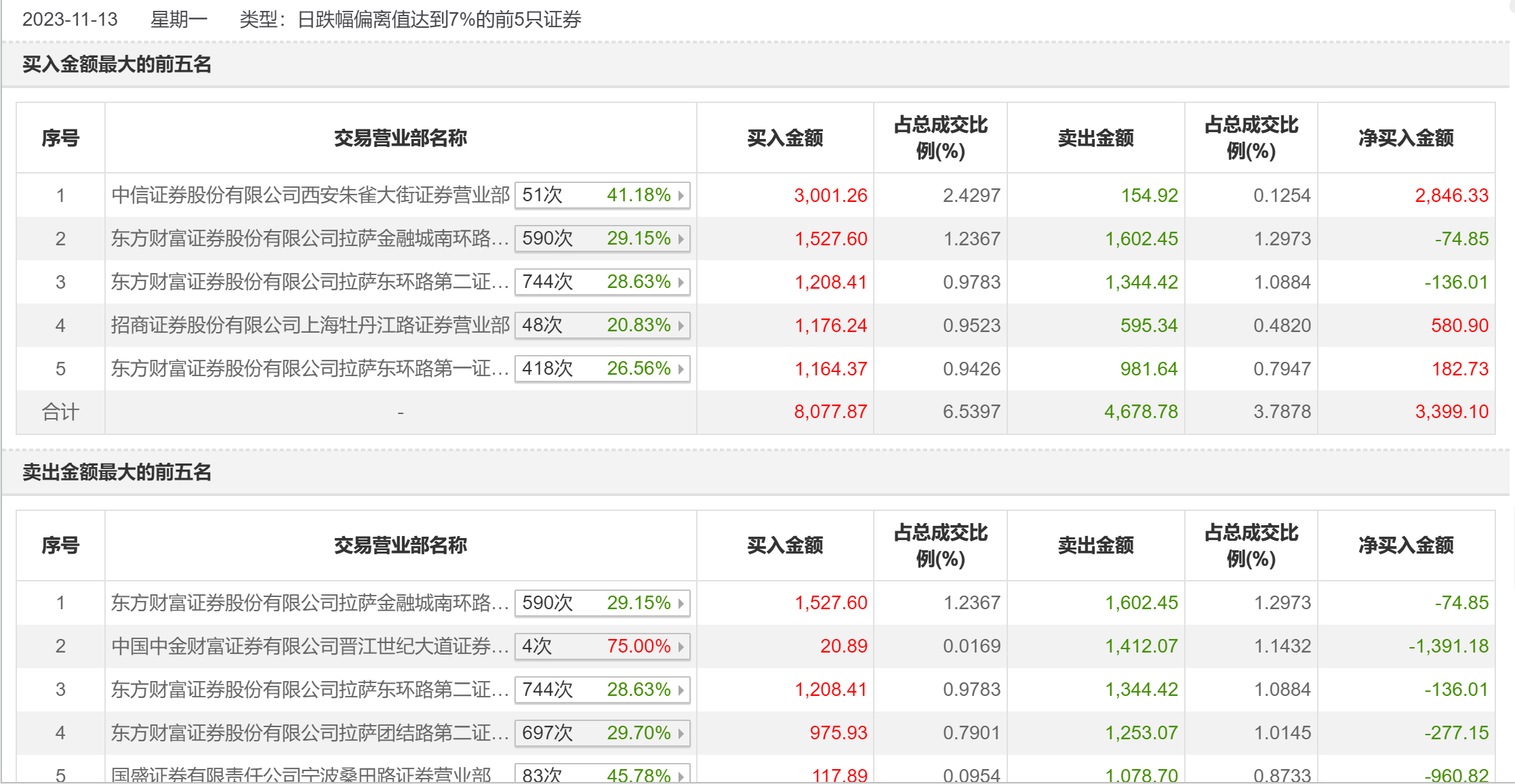Viewport: 1515px width, 784px height.
Task: Select buy amount 1,164.37
Action: click(x=830, y=369)
